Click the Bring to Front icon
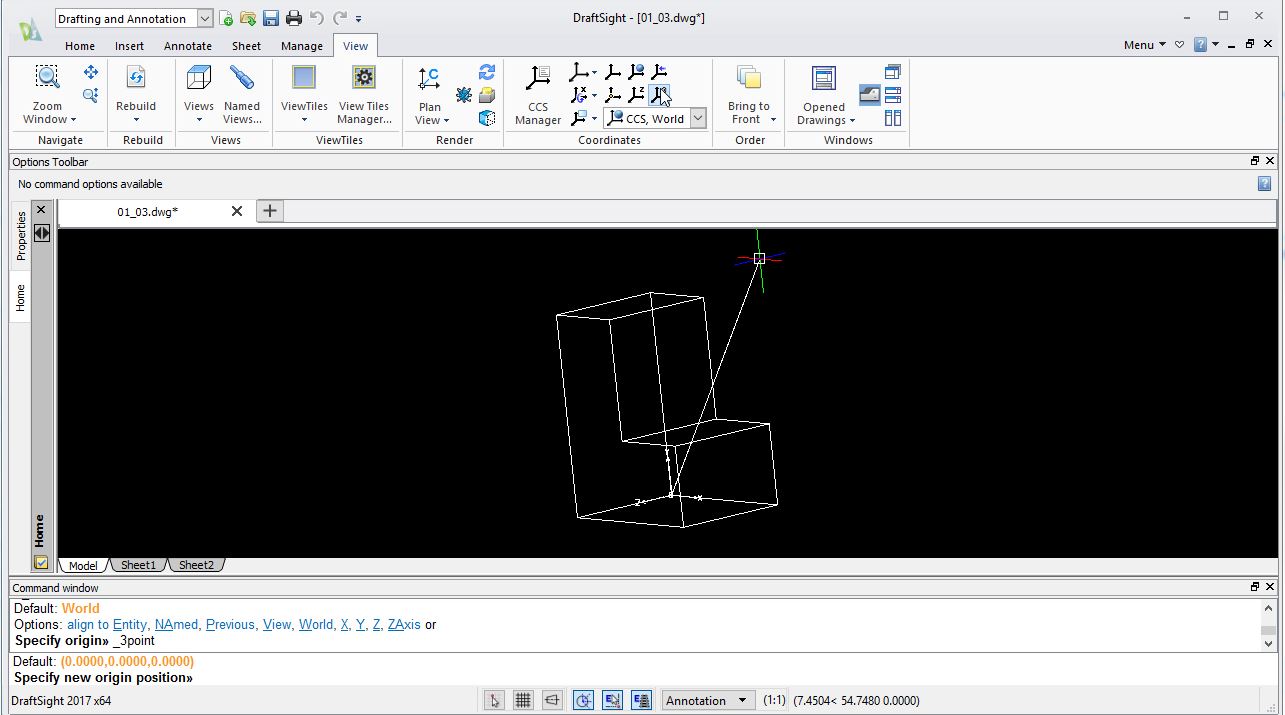The width and height of the screenshot is (1285, 715). click(749, 96)
